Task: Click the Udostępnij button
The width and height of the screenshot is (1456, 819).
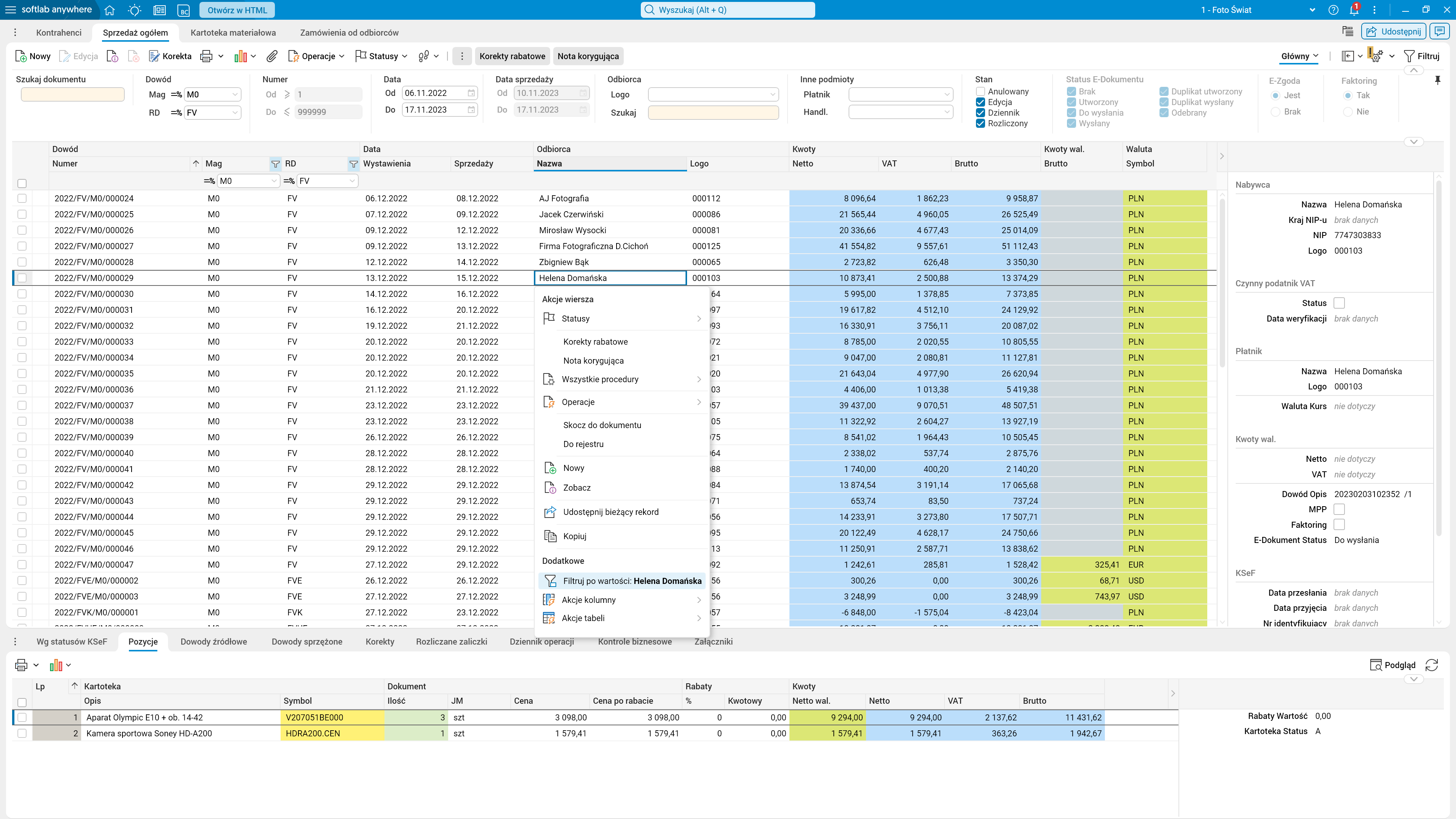Action: coord(1394,31)
